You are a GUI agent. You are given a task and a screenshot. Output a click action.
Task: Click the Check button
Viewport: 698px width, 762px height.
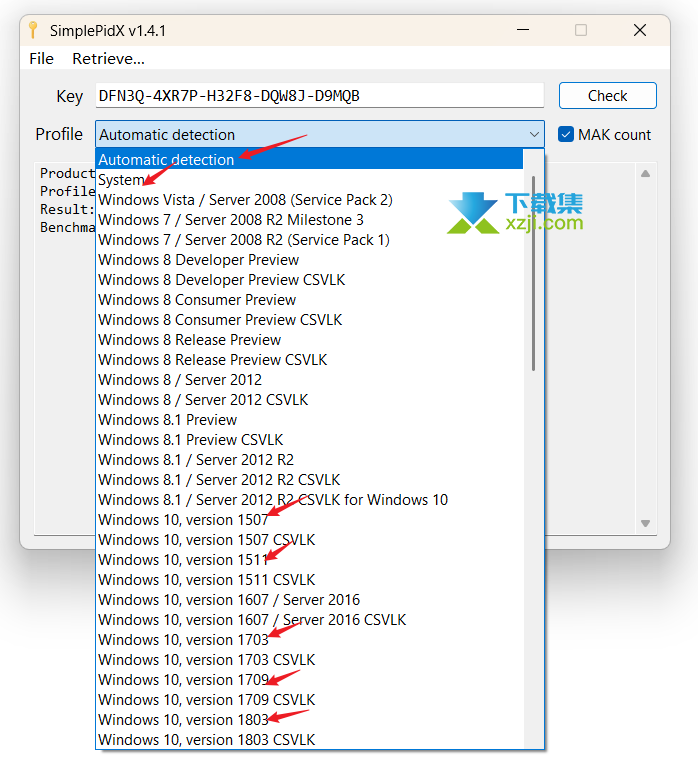pos(608,96)
